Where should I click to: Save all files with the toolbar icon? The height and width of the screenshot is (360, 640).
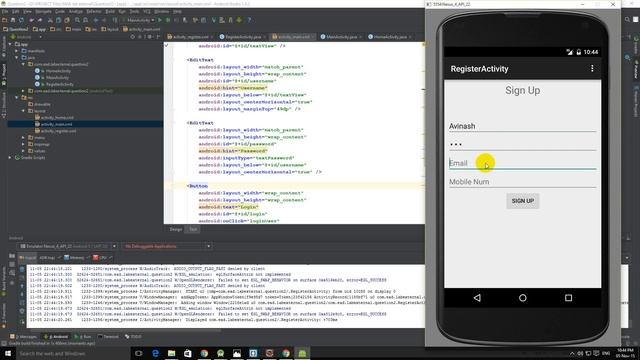13,20
